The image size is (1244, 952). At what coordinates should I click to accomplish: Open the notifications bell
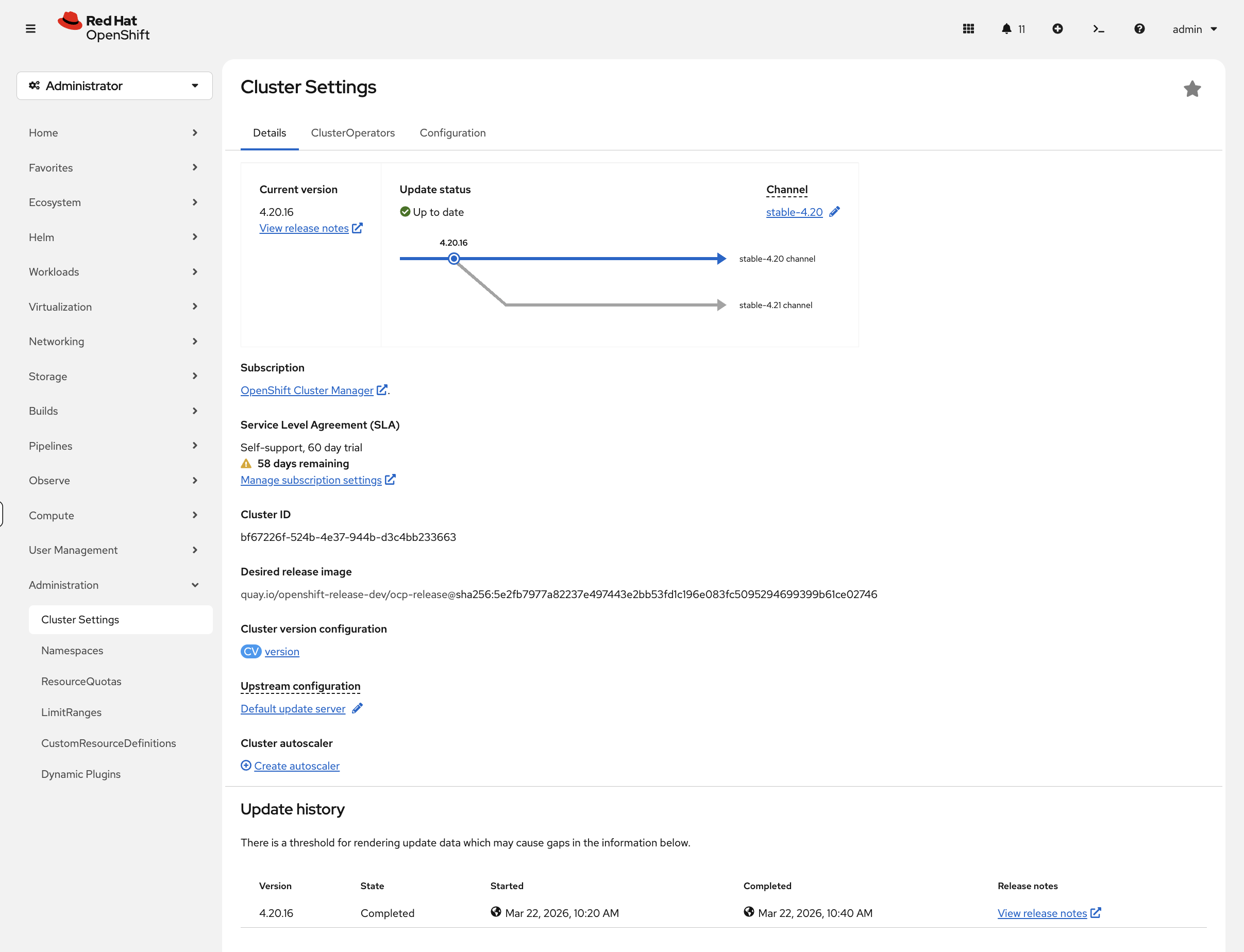coord(1007,28)
